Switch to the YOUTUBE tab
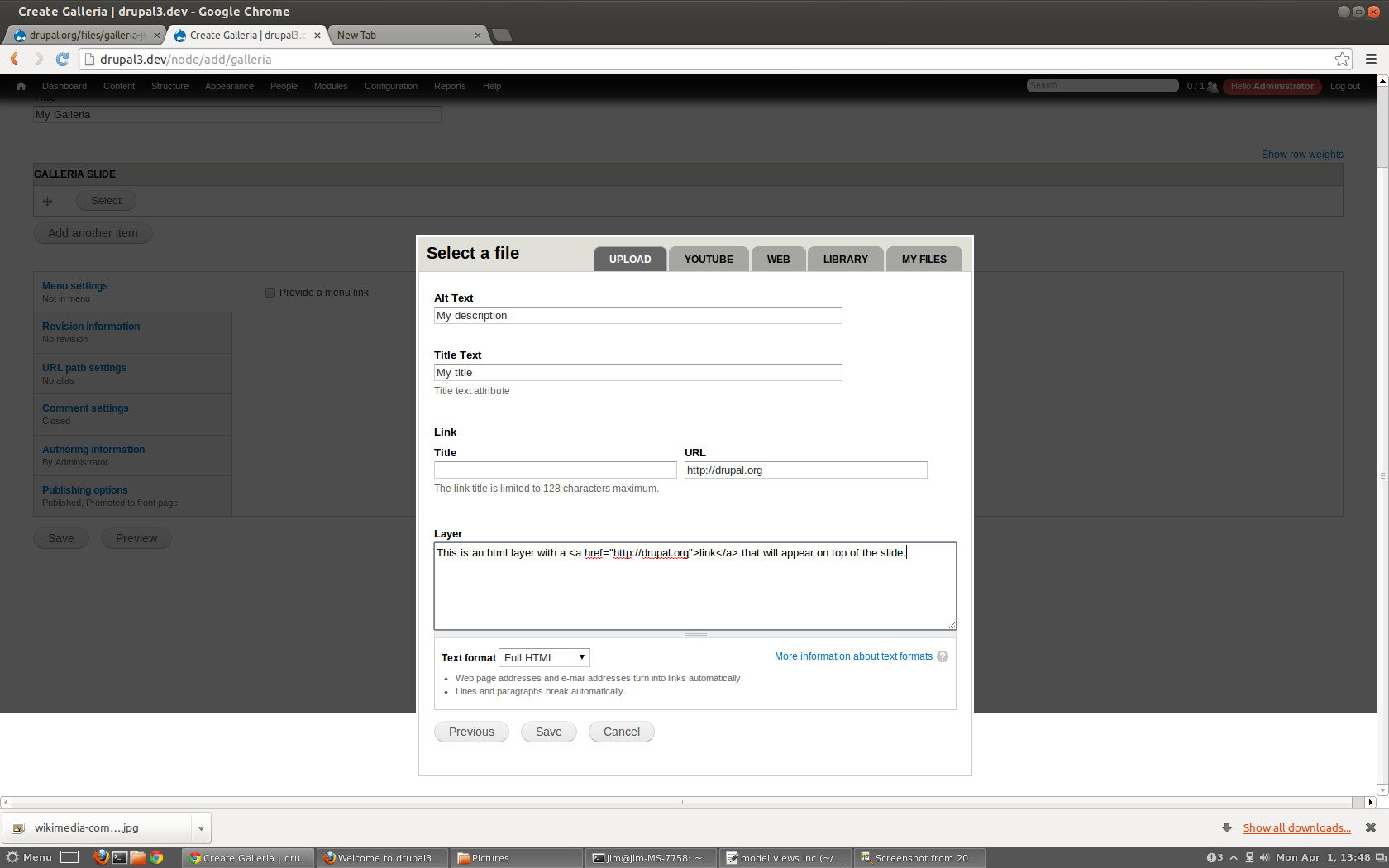The image size is (1389, 868). [708, 259]
